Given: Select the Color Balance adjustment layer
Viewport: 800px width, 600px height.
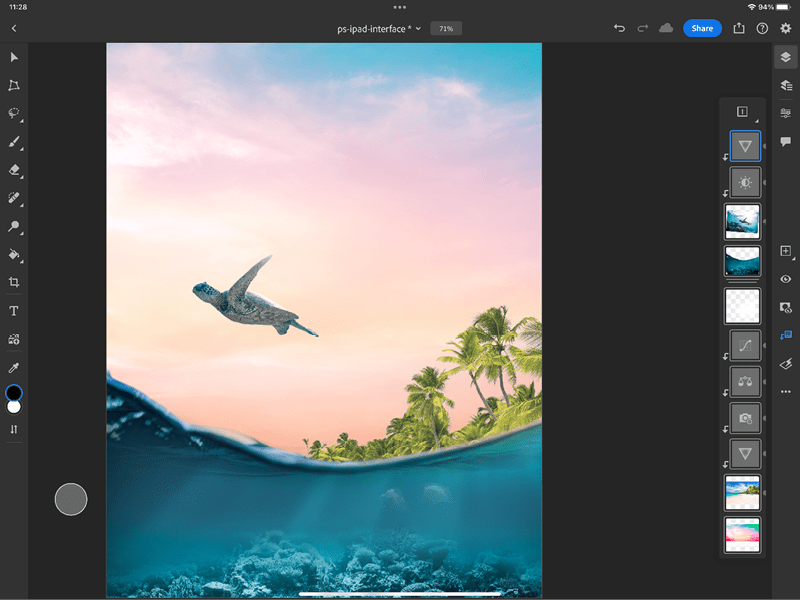Looking at the screenshot, I should [745, 382].
